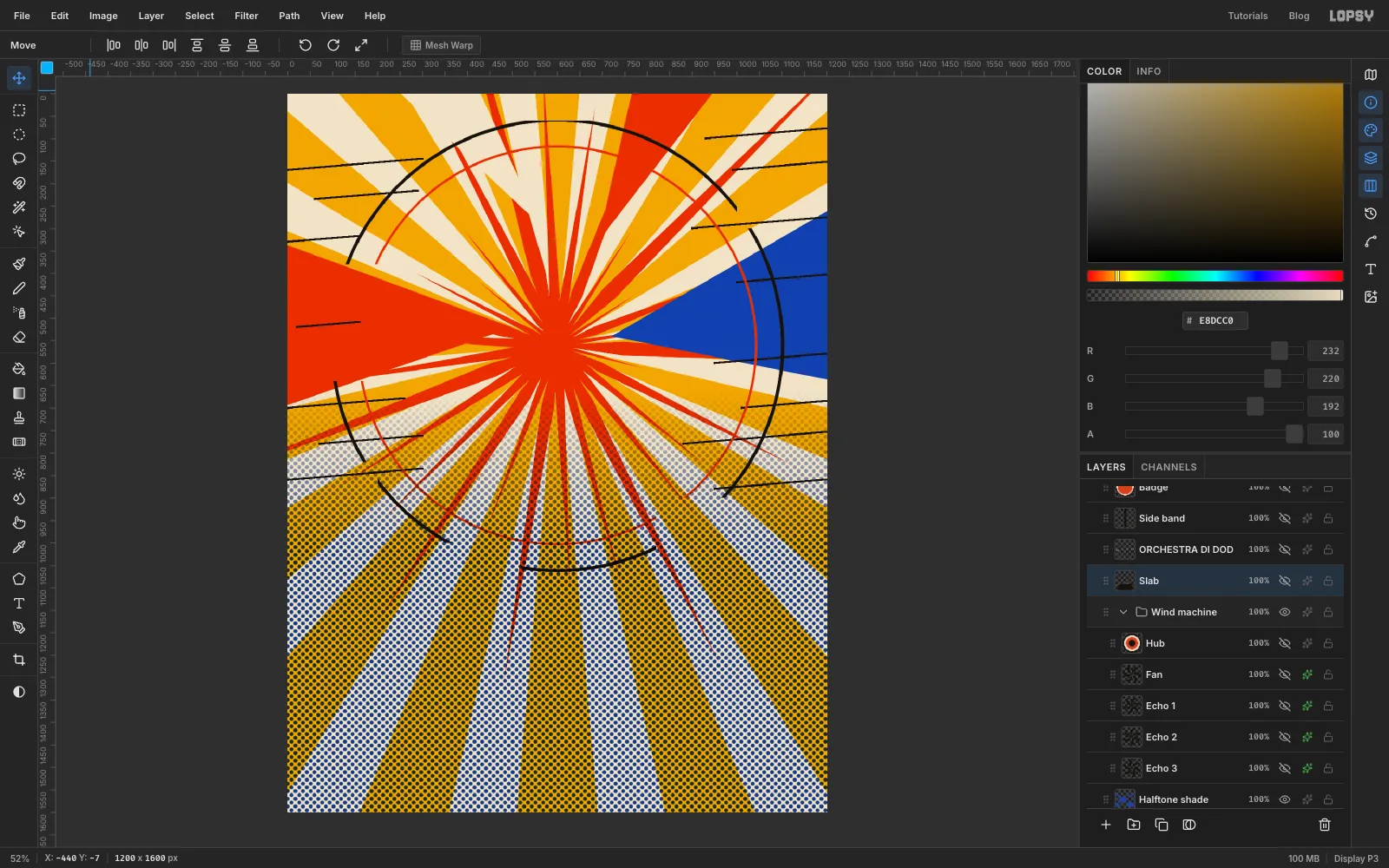Select the Eyedropper tool
Image resolution: width=1389 pixels, height=868 pixels.
[19, 547]
